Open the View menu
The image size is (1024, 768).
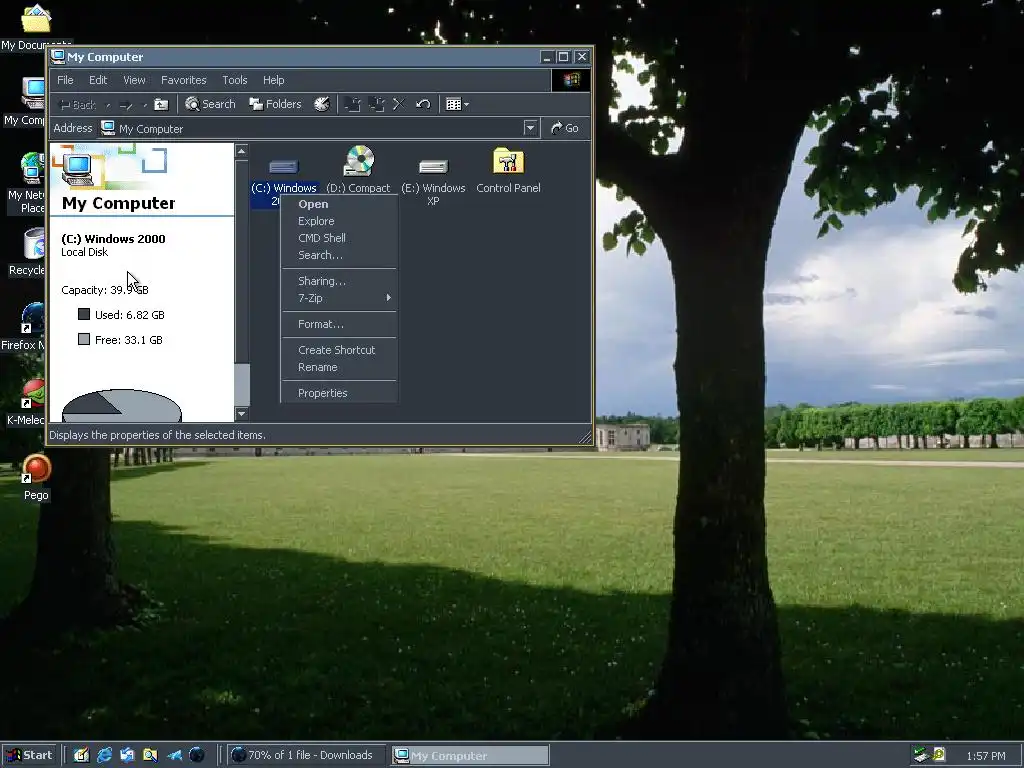click(134, 80)
